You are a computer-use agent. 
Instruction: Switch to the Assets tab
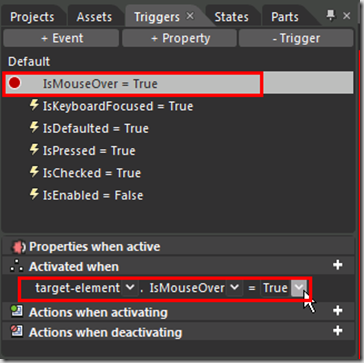click(x=94, y=17)
